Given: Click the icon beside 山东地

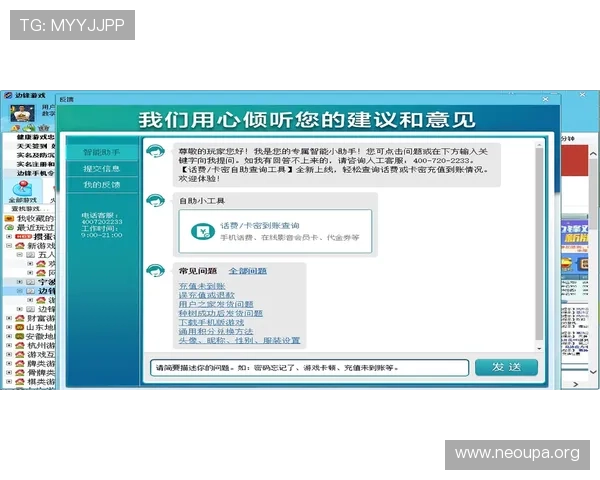Looking at the screenshot, I should (20, 327).
